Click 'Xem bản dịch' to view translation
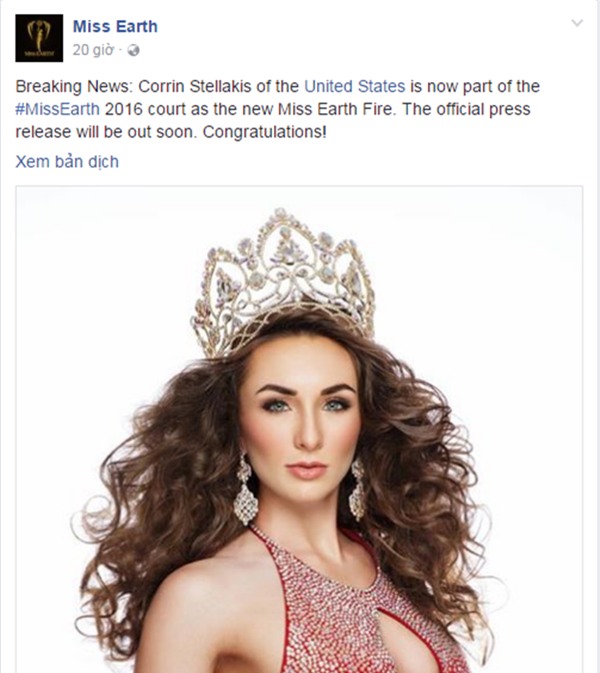Viewport: 600px width, 673px height. [67, 162]
